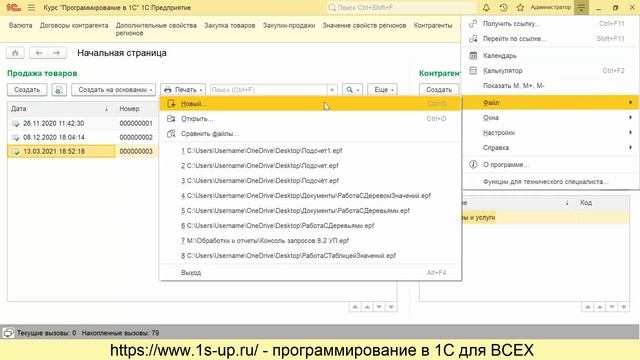Open the Еще dropdown menu

pyautogui.click(x=382, y=90)
